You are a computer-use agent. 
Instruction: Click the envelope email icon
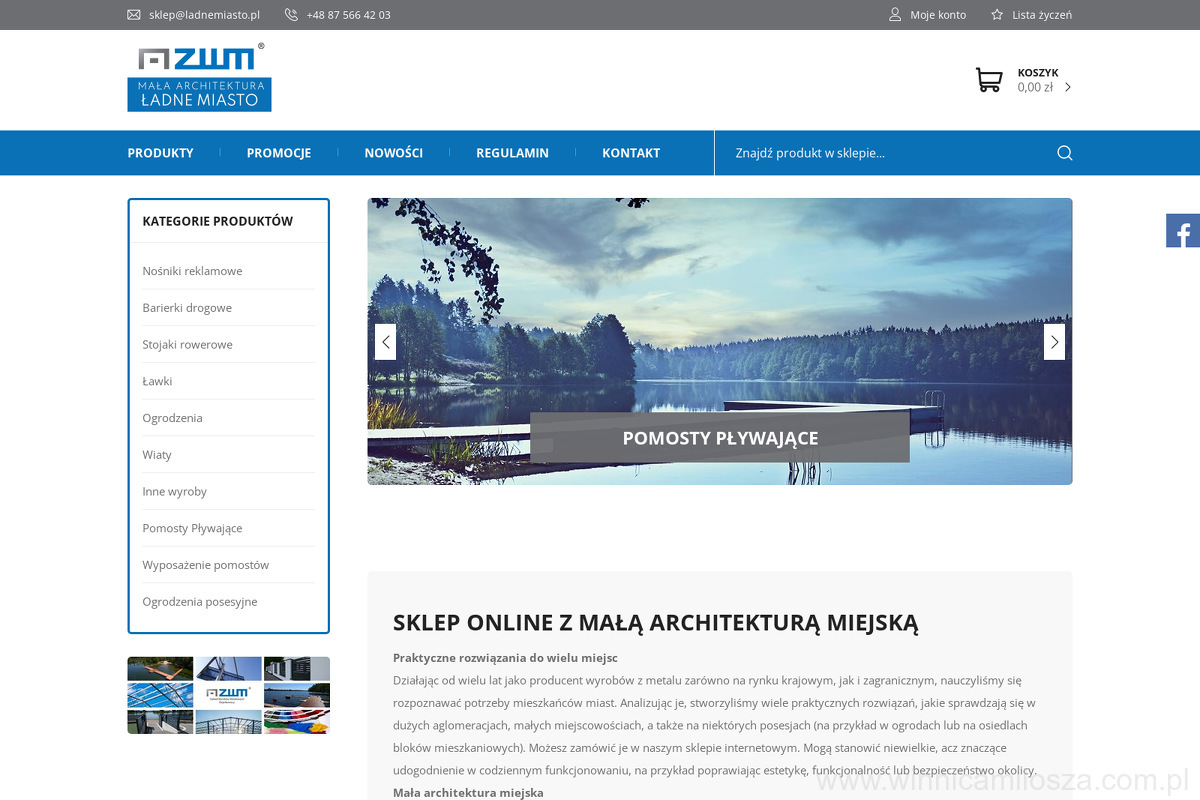[x=134, y=15]
